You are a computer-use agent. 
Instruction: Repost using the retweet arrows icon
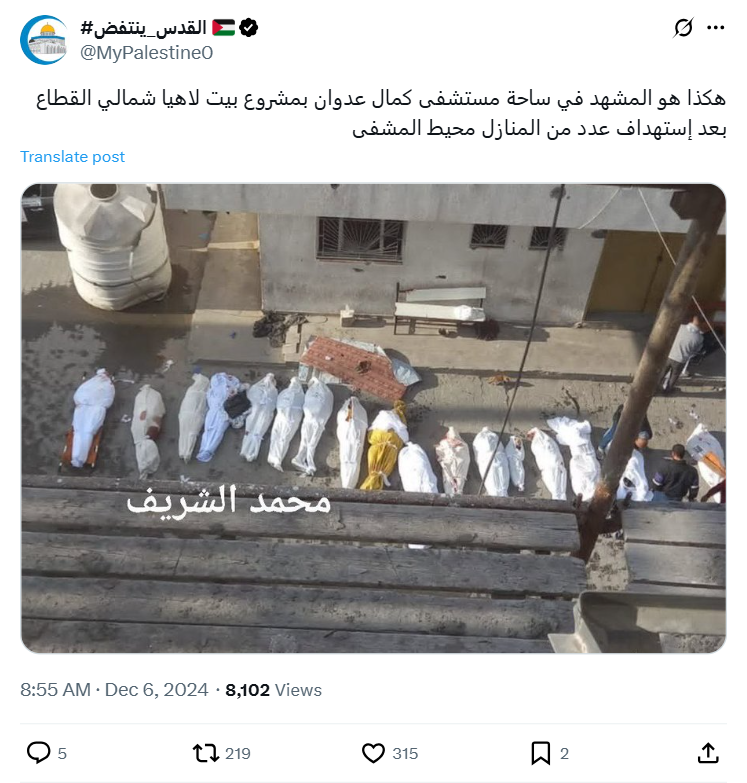pyautogui.click(x=206, y=753)
